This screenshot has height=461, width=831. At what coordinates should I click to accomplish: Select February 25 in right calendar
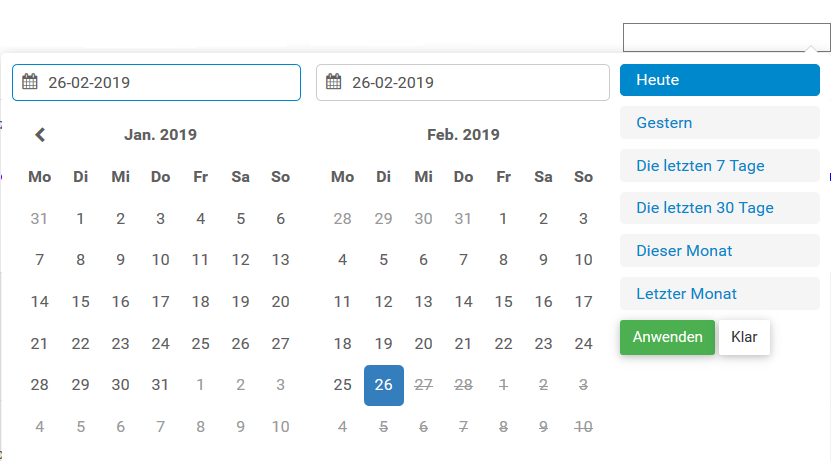coord(342,385)
